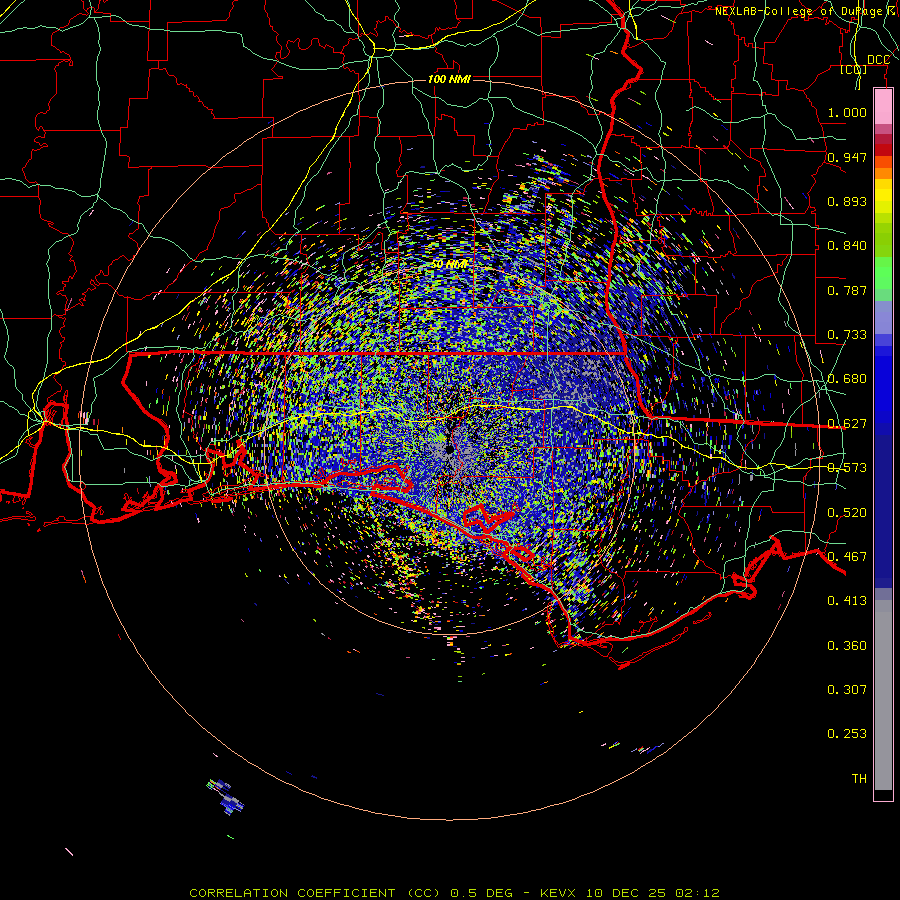The width and height of the screenshot is (900, 900).
Task: Click the black radar site dot at center
Action: pos(449,449)
